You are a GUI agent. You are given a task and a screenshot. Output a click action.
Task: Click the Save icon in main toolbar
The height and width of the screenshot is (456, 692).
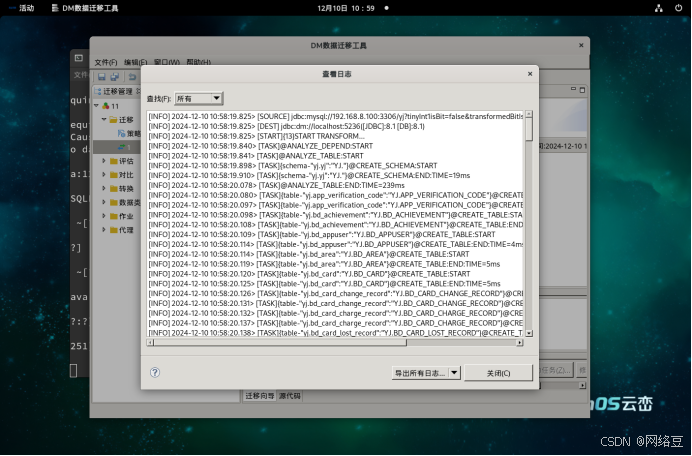[102, 77]
